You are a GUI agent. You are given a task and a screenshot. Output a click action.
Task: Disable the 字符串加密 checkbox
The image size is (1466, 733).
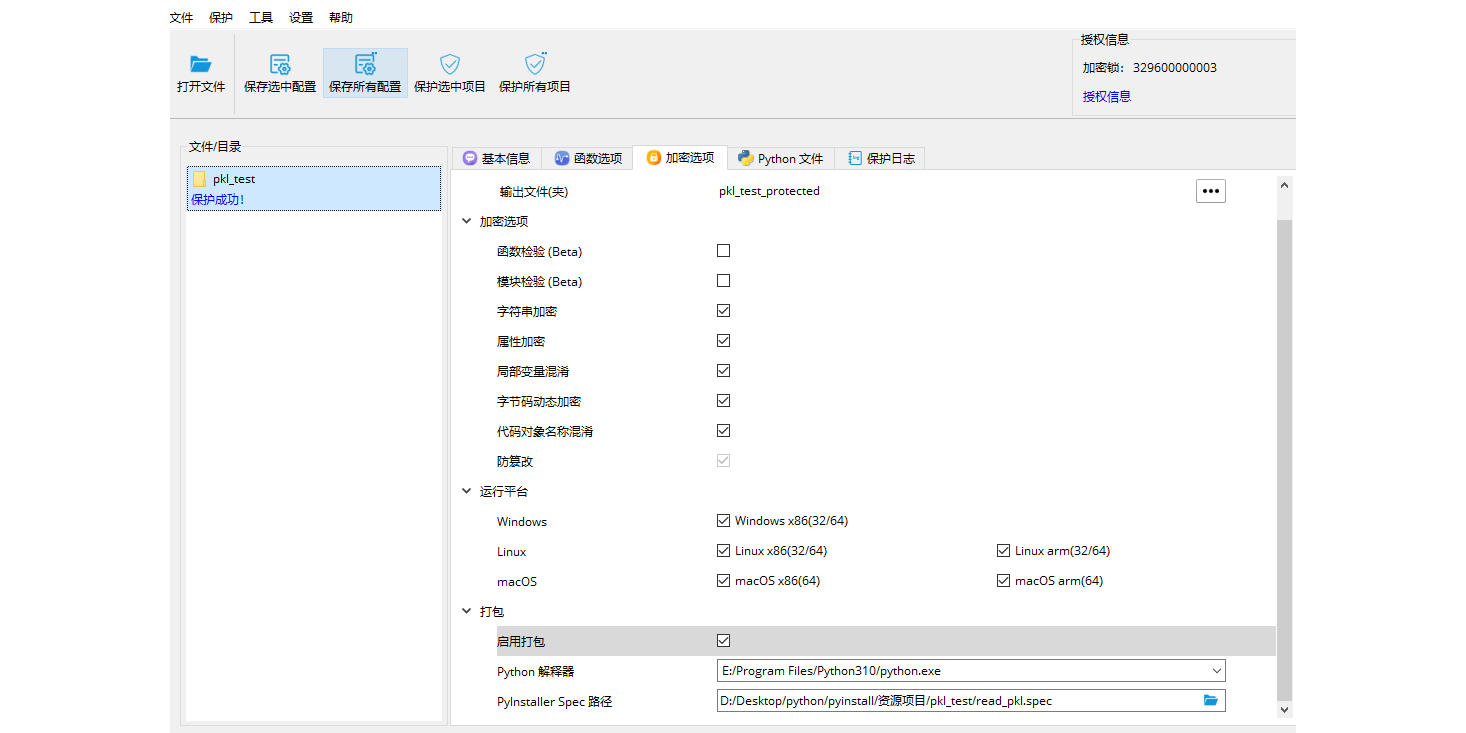click(723, 310)
